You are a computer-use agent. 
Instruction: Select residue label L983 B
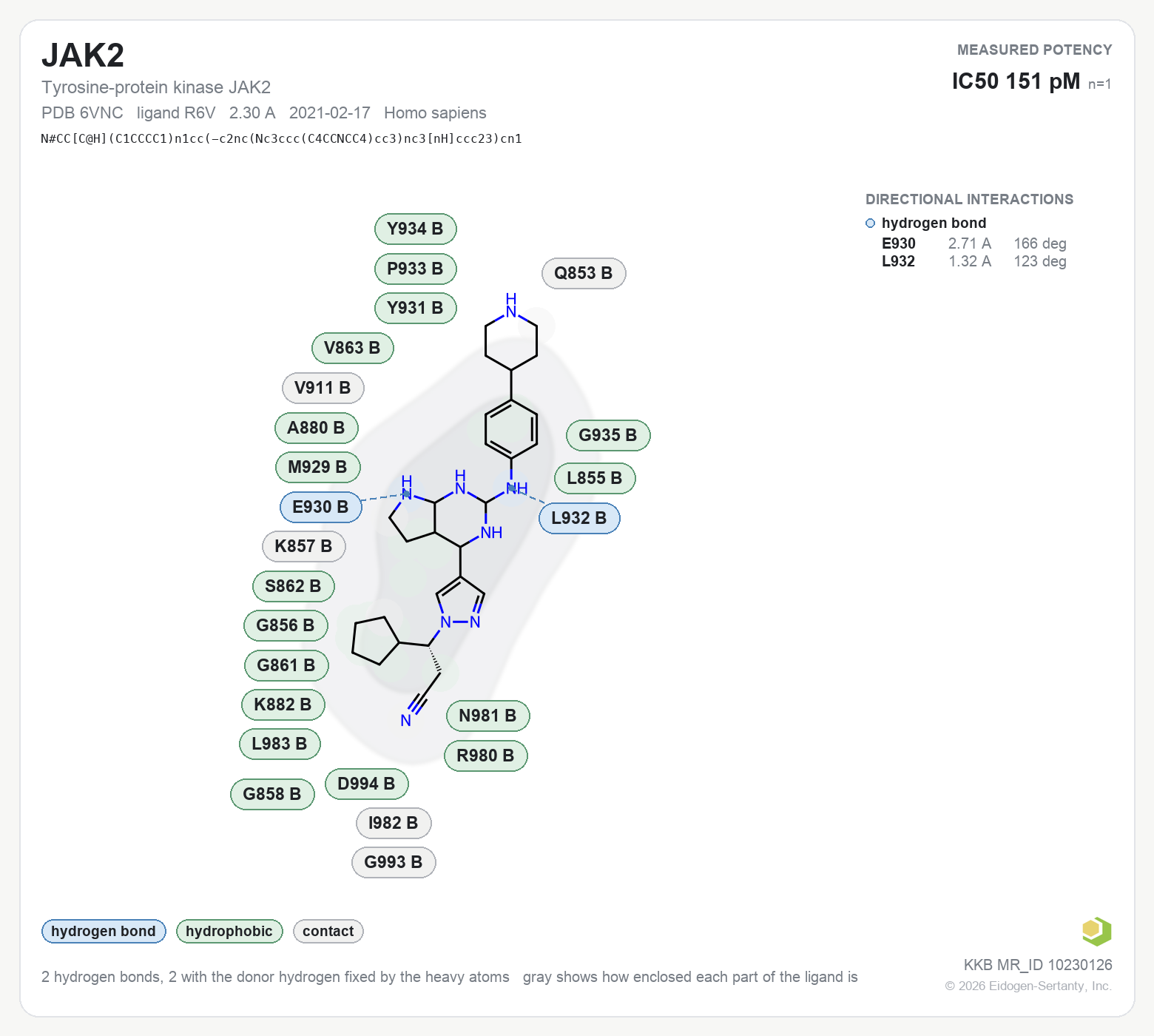280,744
